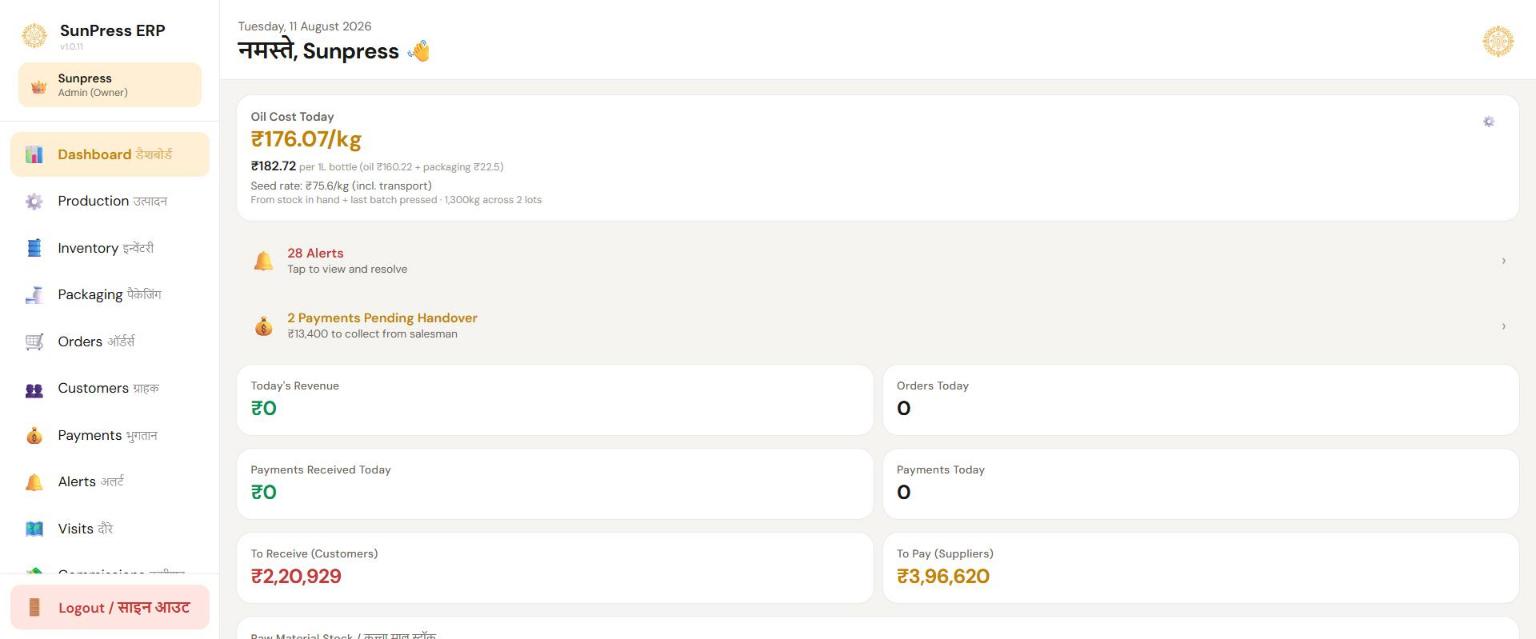Expand the 28 Alerts row chevron
Viewport: 1536px width, 639px height.
click(x=1503, y=261)
